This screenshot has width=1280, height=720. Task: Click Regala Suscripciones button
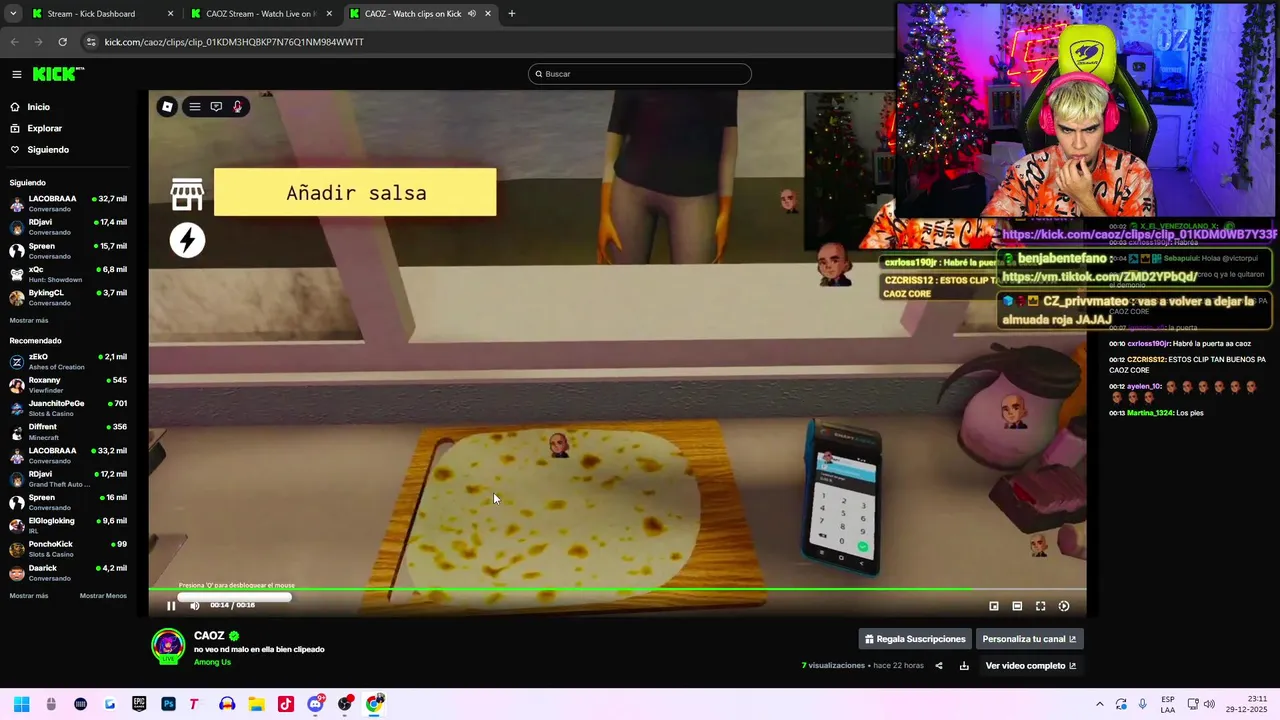coord(915,639)
